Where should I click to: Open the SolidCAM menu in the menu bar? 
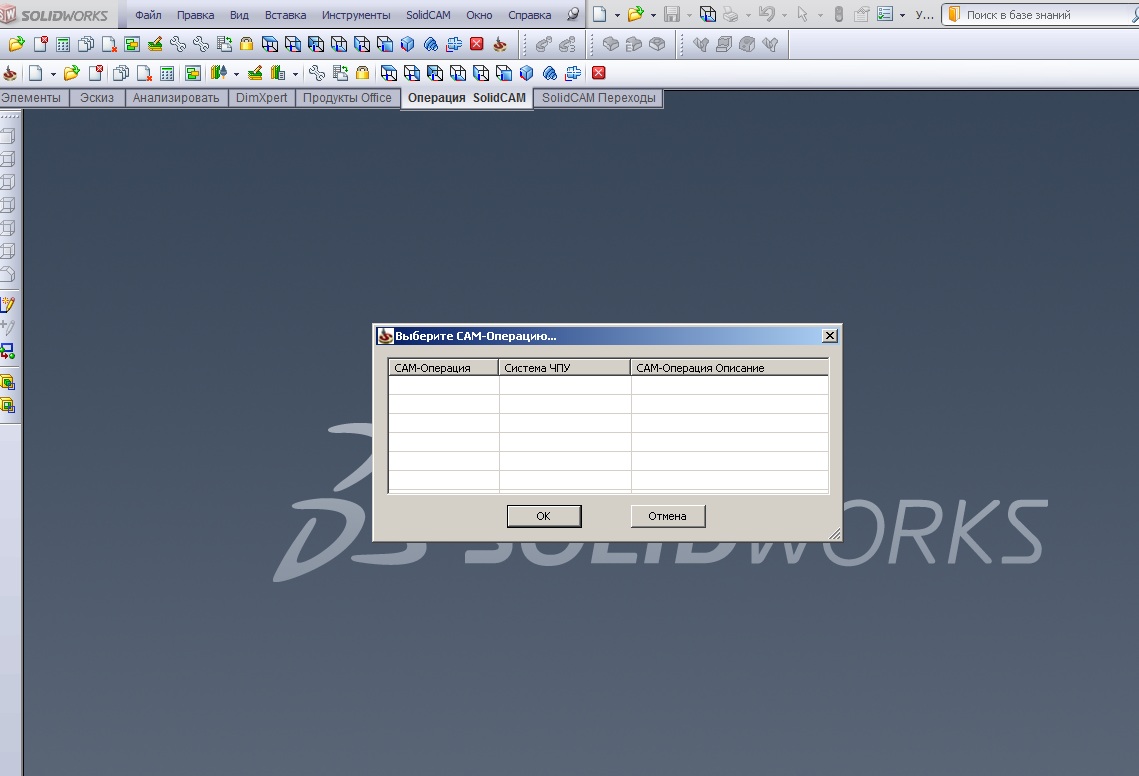[428, 15]
